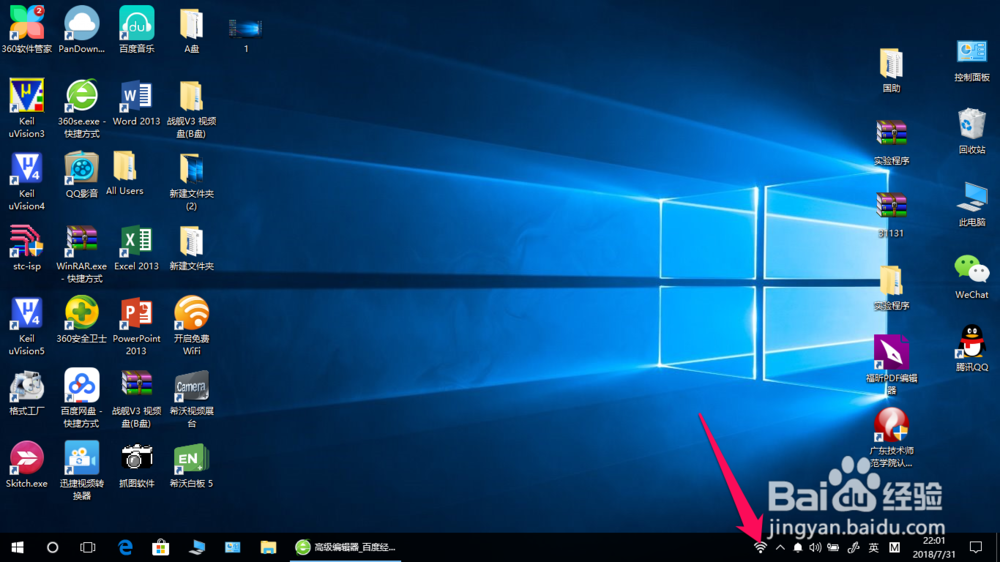Image resolution: width=1000 pixels, height=562 pixels.
Task: Open the bell notification tray icon
Action: 797,547
